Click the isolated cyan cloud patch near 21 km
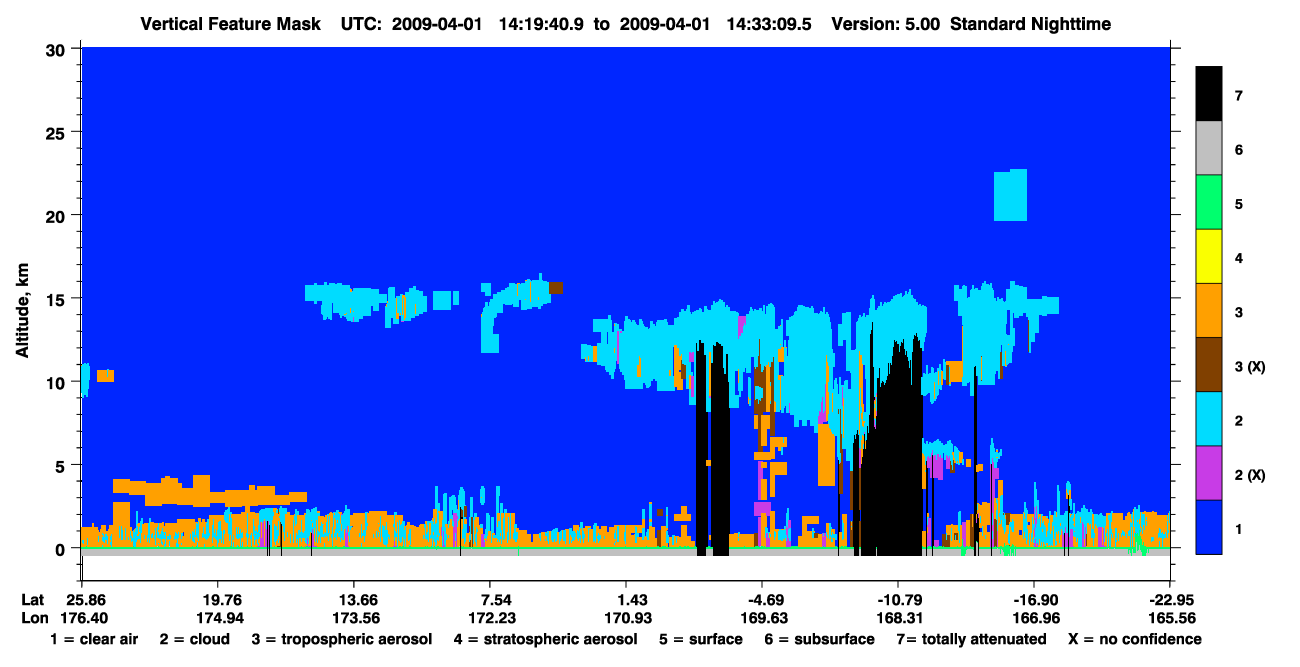The image size is (1300, 667). (1010, 195)
